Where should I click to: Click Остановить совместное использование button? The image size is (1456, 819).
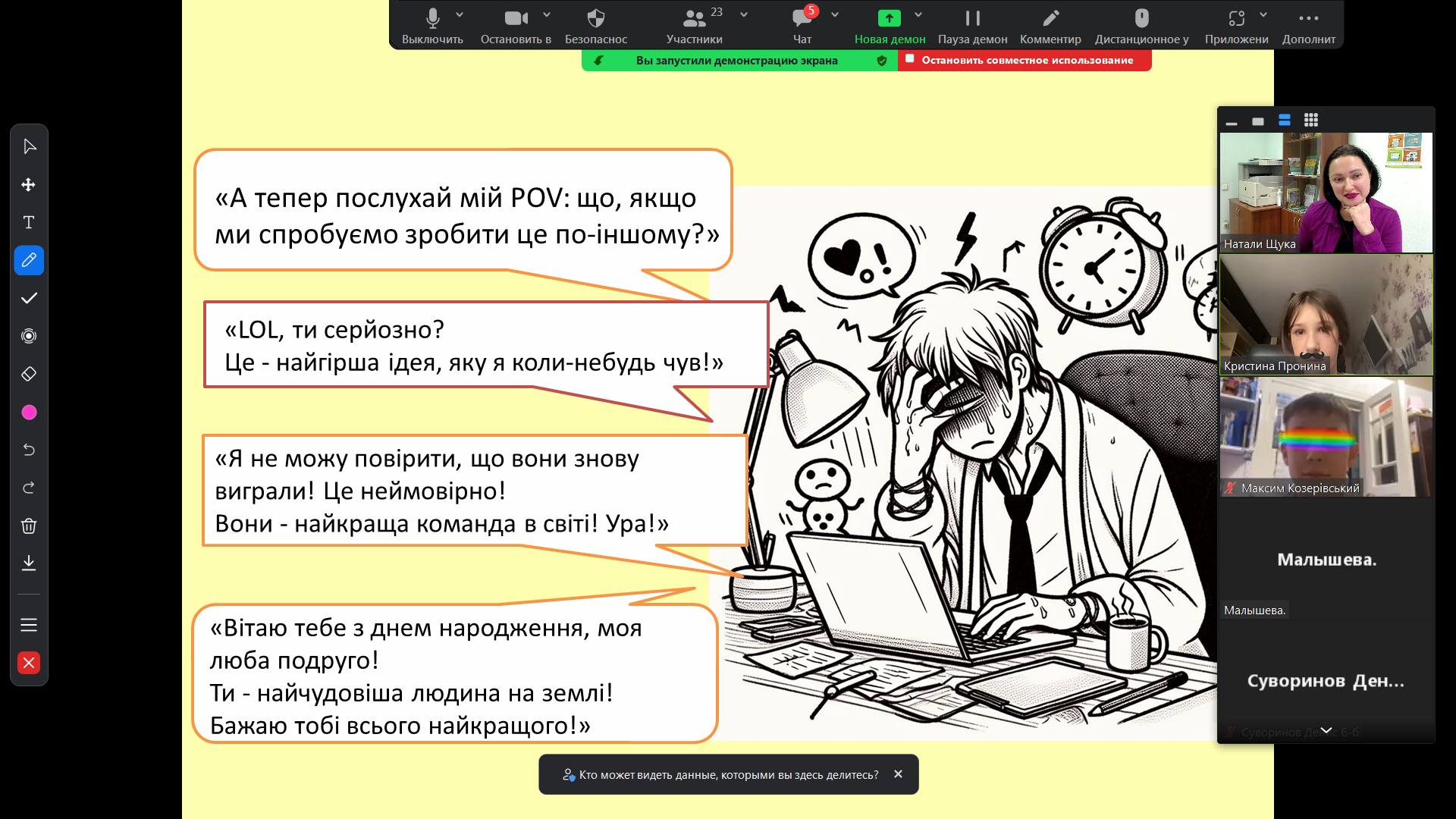click(1025, 61)
